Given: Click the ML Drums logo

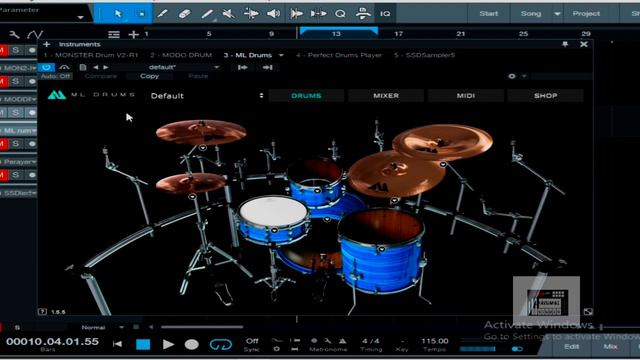Looking at the screenshot, I should click(57, 96).
